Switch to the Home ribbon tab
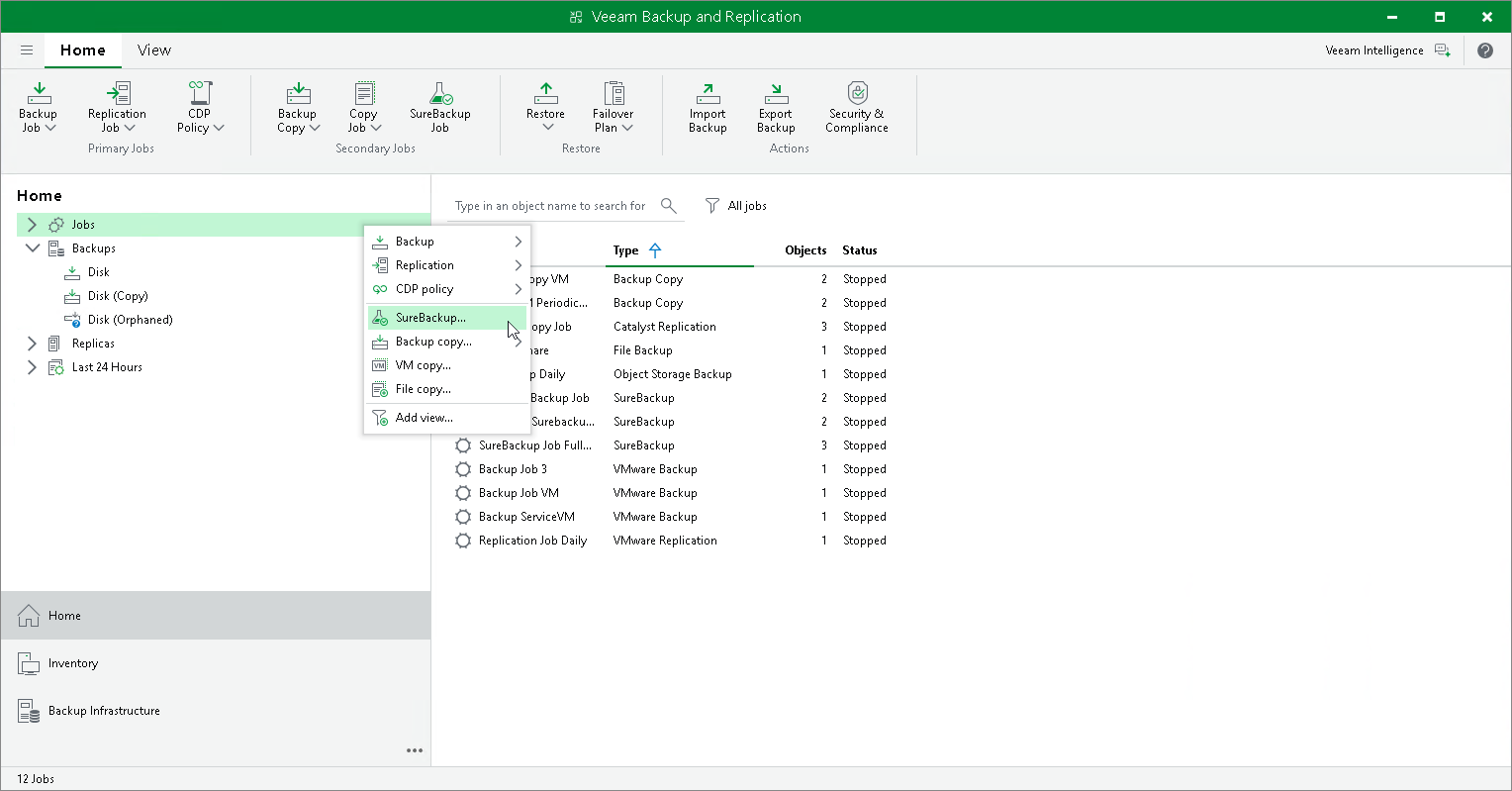1512x791 pixels. 83,50
